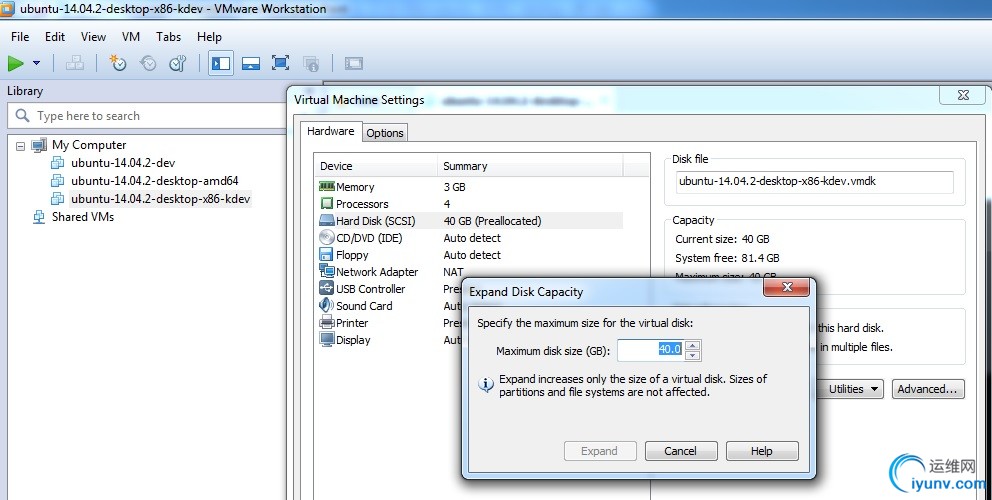Select the Sound Card device row
The width and height of the screenshot is (992, 500).
[x=389, y=306]
